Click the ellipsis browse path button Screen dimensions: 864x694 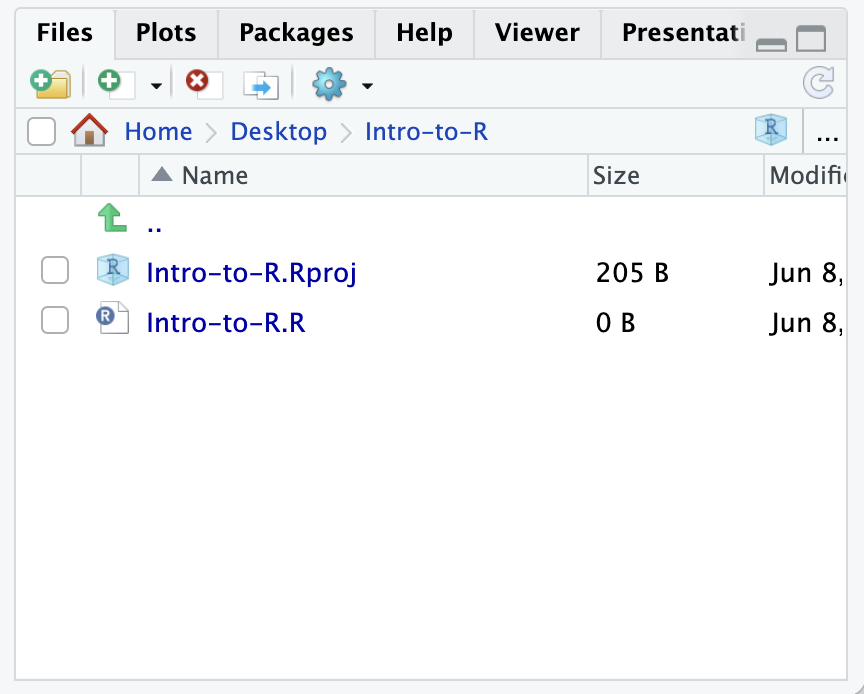click(x=827, y=131)
